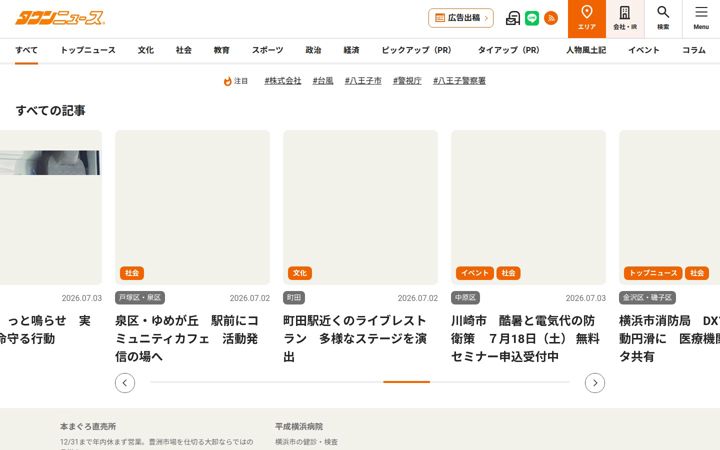720x450 pixels.
Task: Select the すべて tab
Action: pyautogui.click(x=26, y=50)
